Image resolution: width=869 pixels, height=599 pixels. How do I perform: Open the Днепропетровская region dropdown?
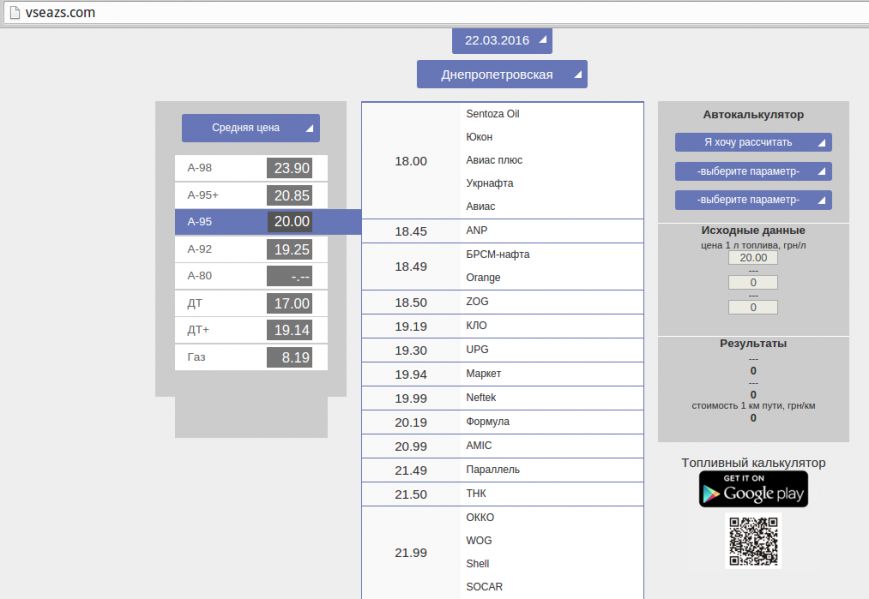[502, 74]
